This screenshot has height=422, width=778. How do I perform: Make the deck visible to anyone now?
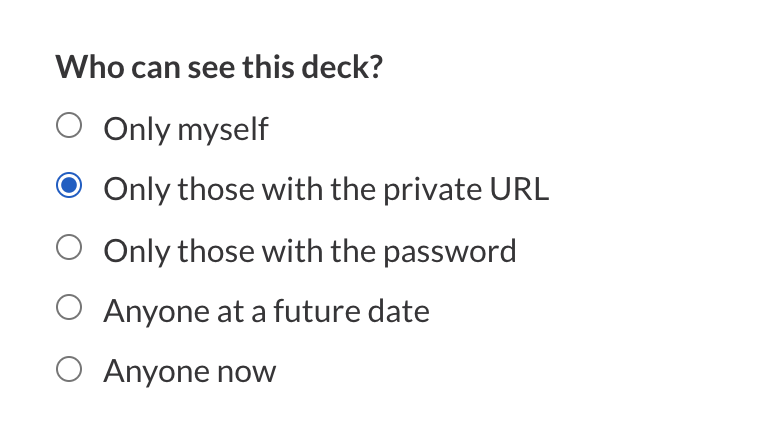pos(68,371)
